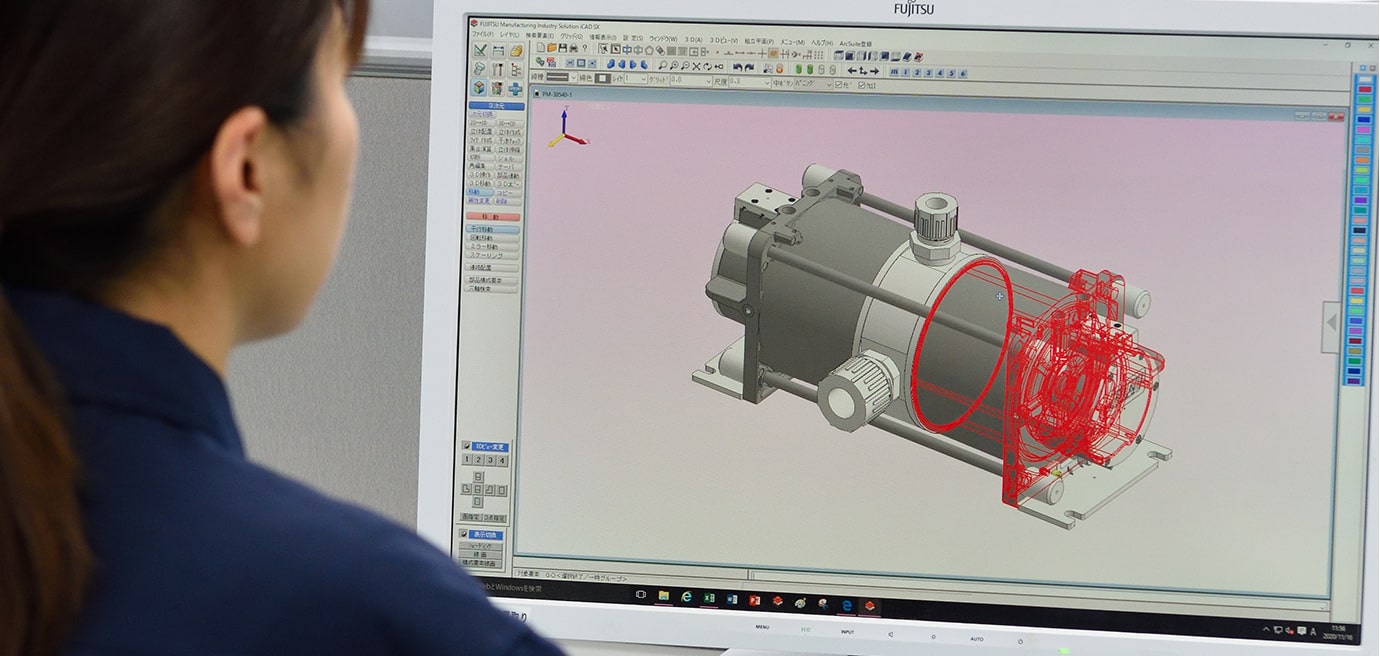
Task: Click the question mark help icon
Action: click(584, 48)
